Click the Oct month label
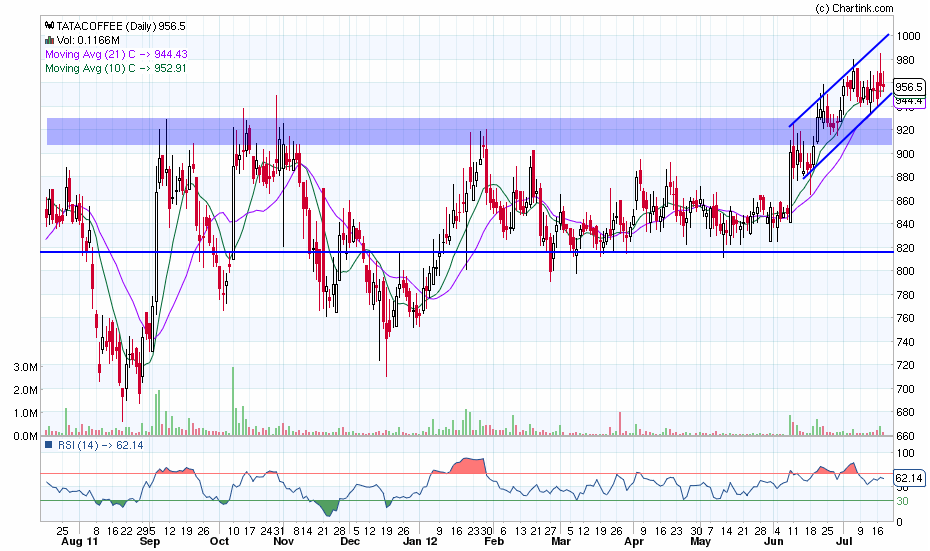Viewport: 930px width, 551px height. (219, 542)
